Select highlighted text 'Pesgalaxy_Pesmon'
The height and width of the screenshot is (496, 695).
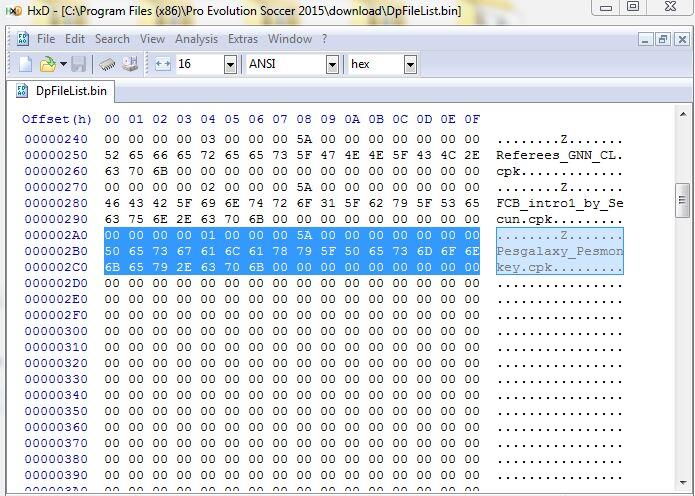click(559, 252)
